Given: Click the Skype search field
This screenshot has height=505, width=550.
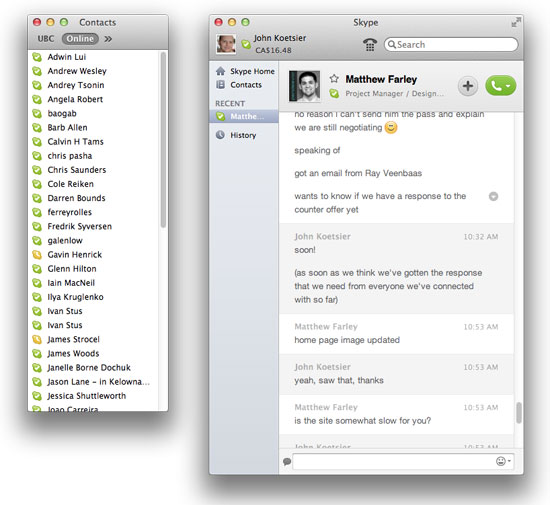Looking at the screenshot, I should click(x=451, y=45).
